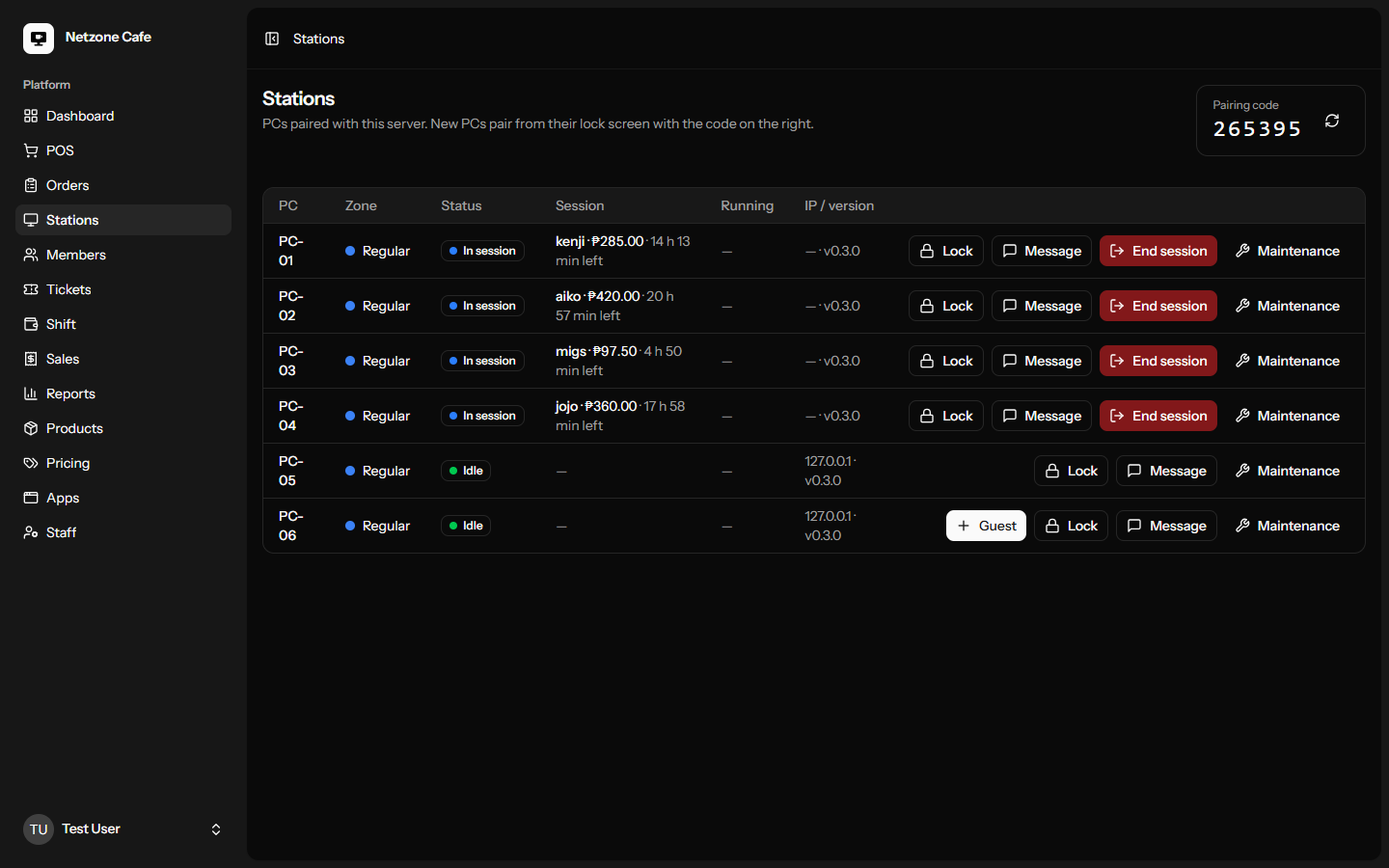Navigate to Tickets
Screen dimensions: 1389x868
(123, 289)
